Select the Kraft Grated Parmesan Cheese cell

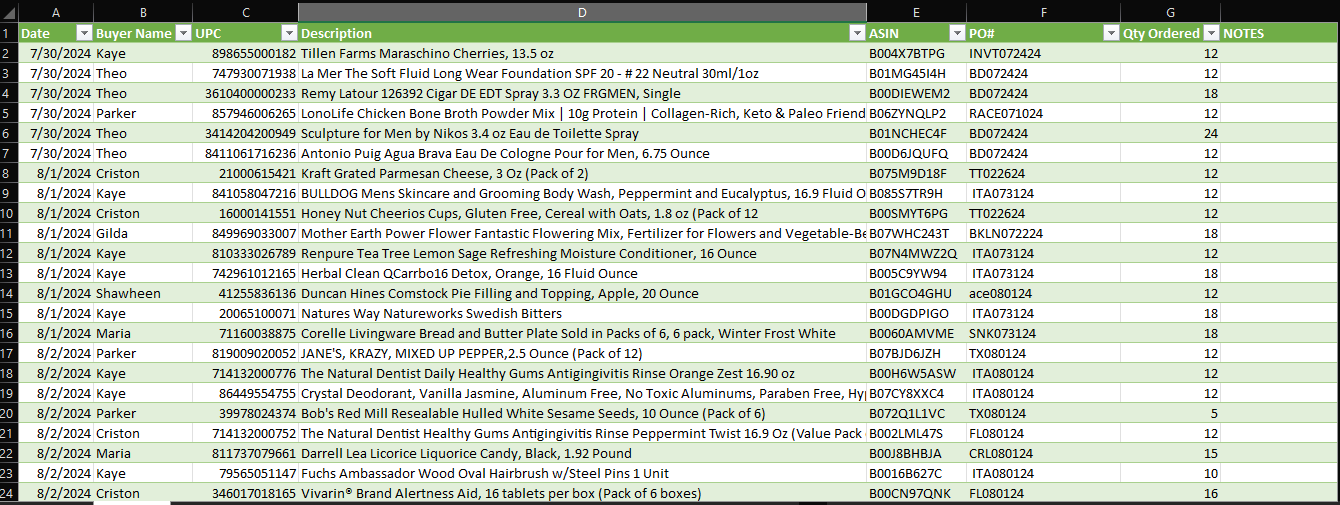(x=582, y=173)
